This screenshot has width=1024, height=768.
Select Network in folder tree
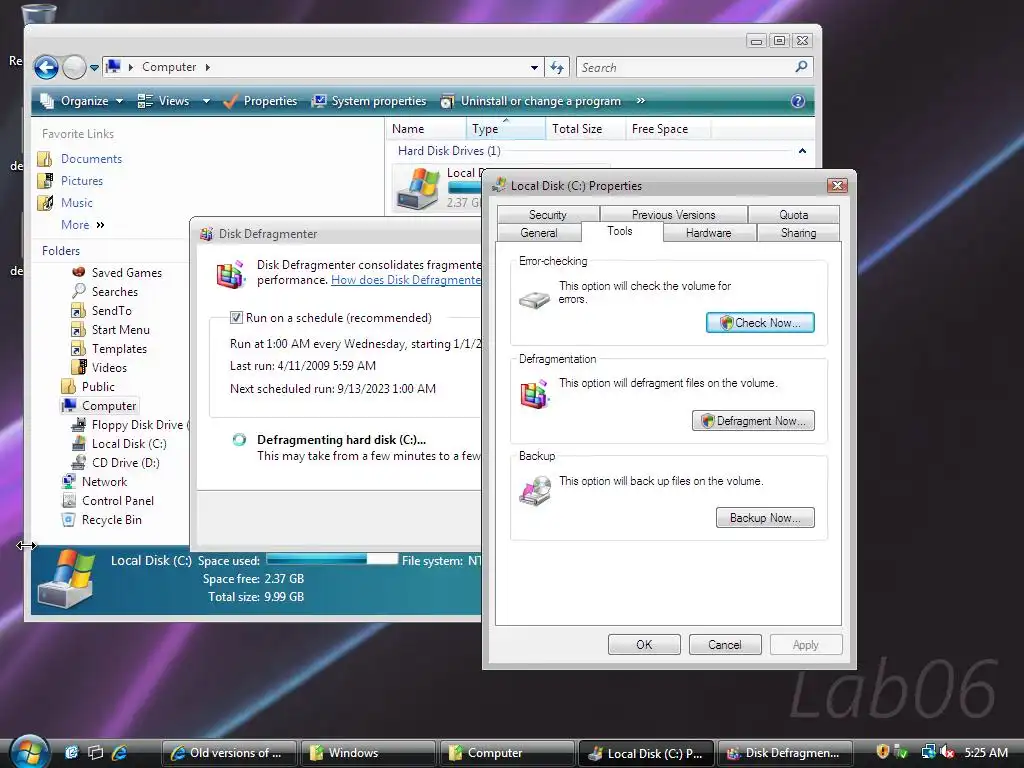tap(104, 482)
